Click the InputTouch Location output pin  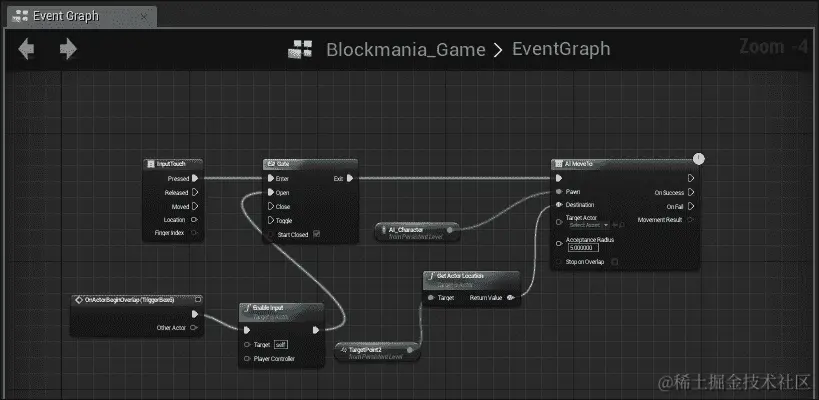click(194, 220)
